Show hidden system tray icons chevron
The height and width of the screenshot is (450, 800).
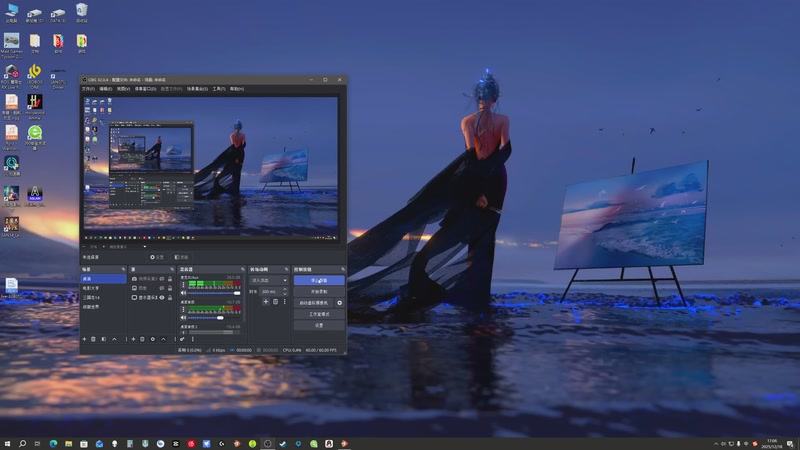click(x=716, y=444)
